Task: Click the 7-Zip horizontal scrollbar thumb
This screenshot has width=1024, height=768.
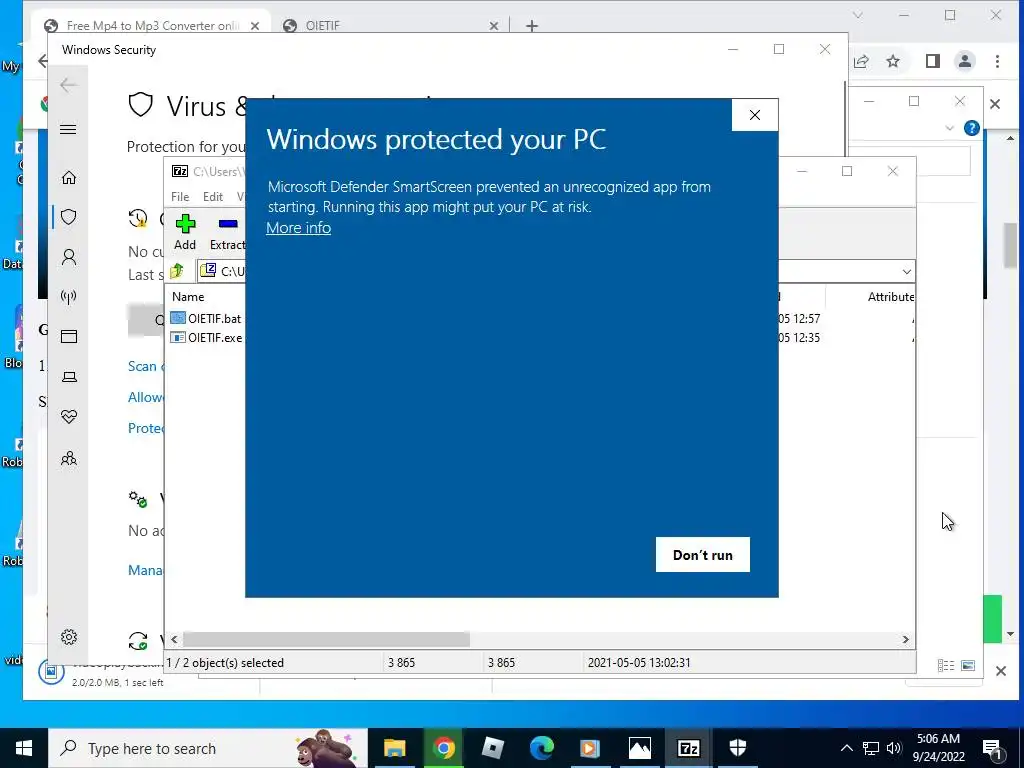Action: pos(326,639)
